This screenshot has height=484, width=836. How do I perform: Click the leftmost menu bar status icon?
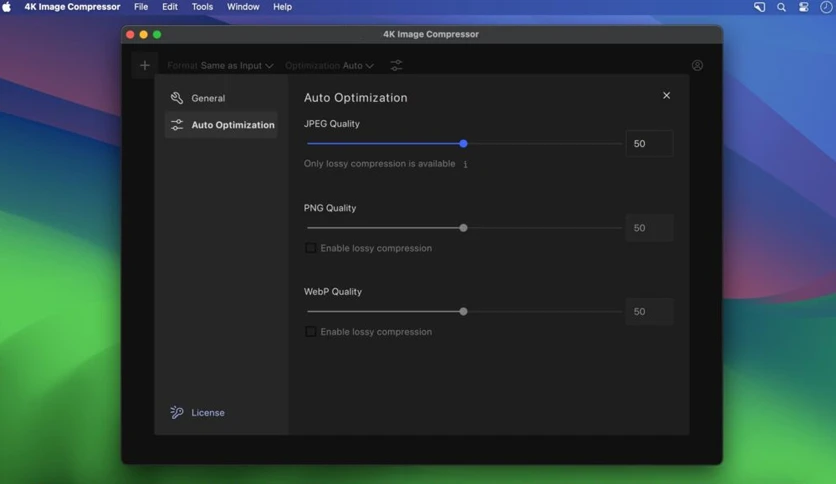tap(759, 7)
